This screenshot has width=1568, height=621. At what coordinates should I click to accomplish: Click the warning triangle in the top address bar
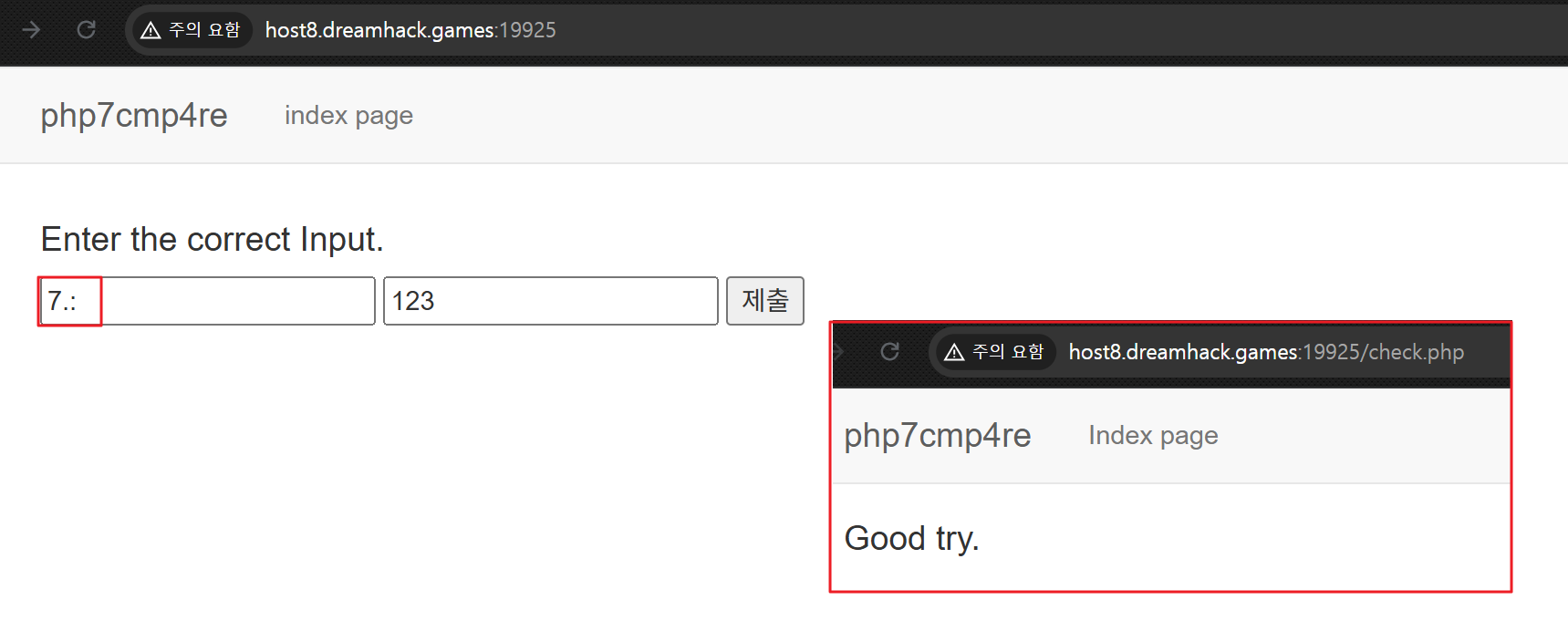pos(151,30)
